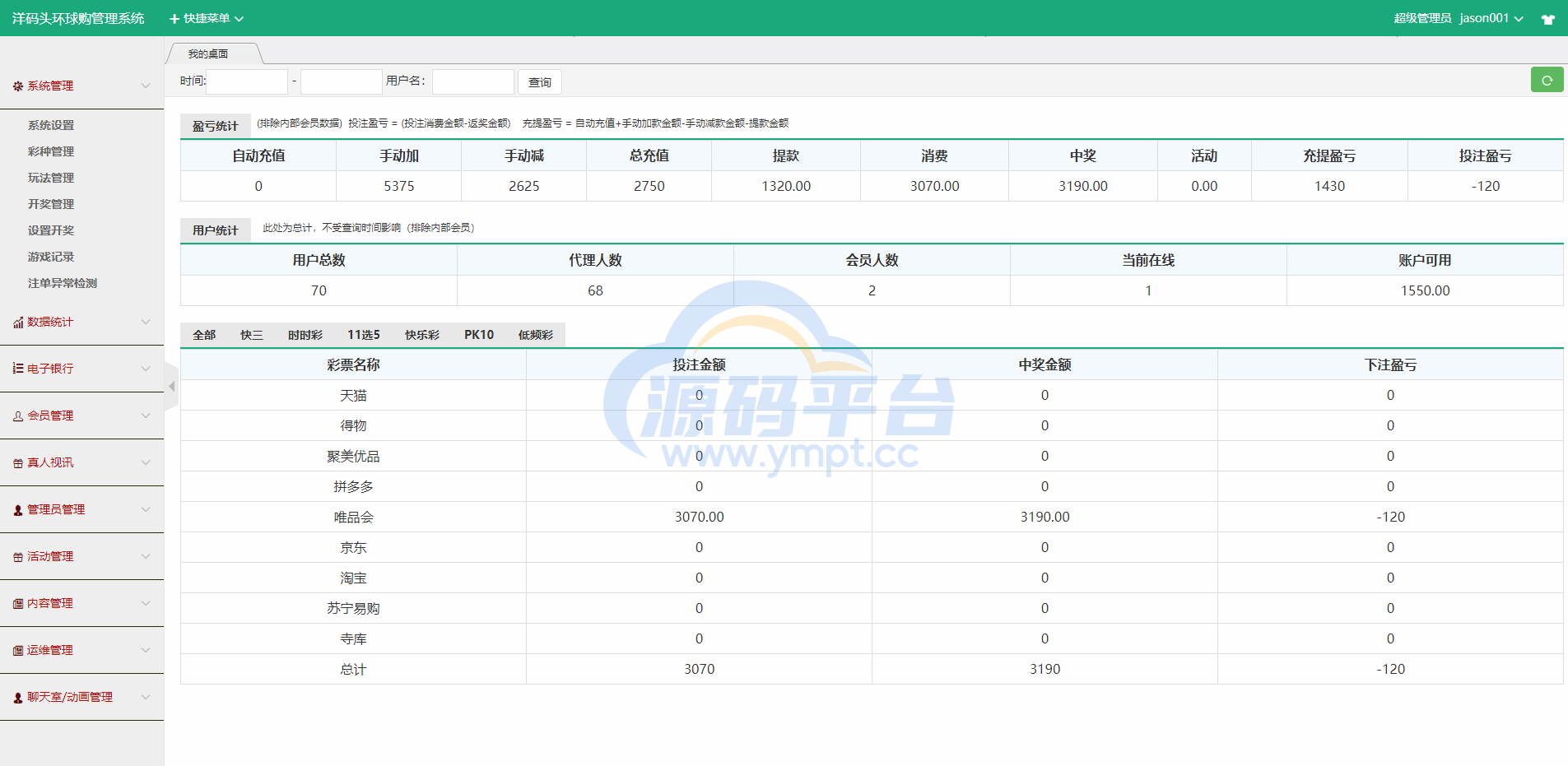This screenshot has width=1568, height=766.
Task: Click the plus icon beside 快捷菜单
Action: [x=174, y=19]
